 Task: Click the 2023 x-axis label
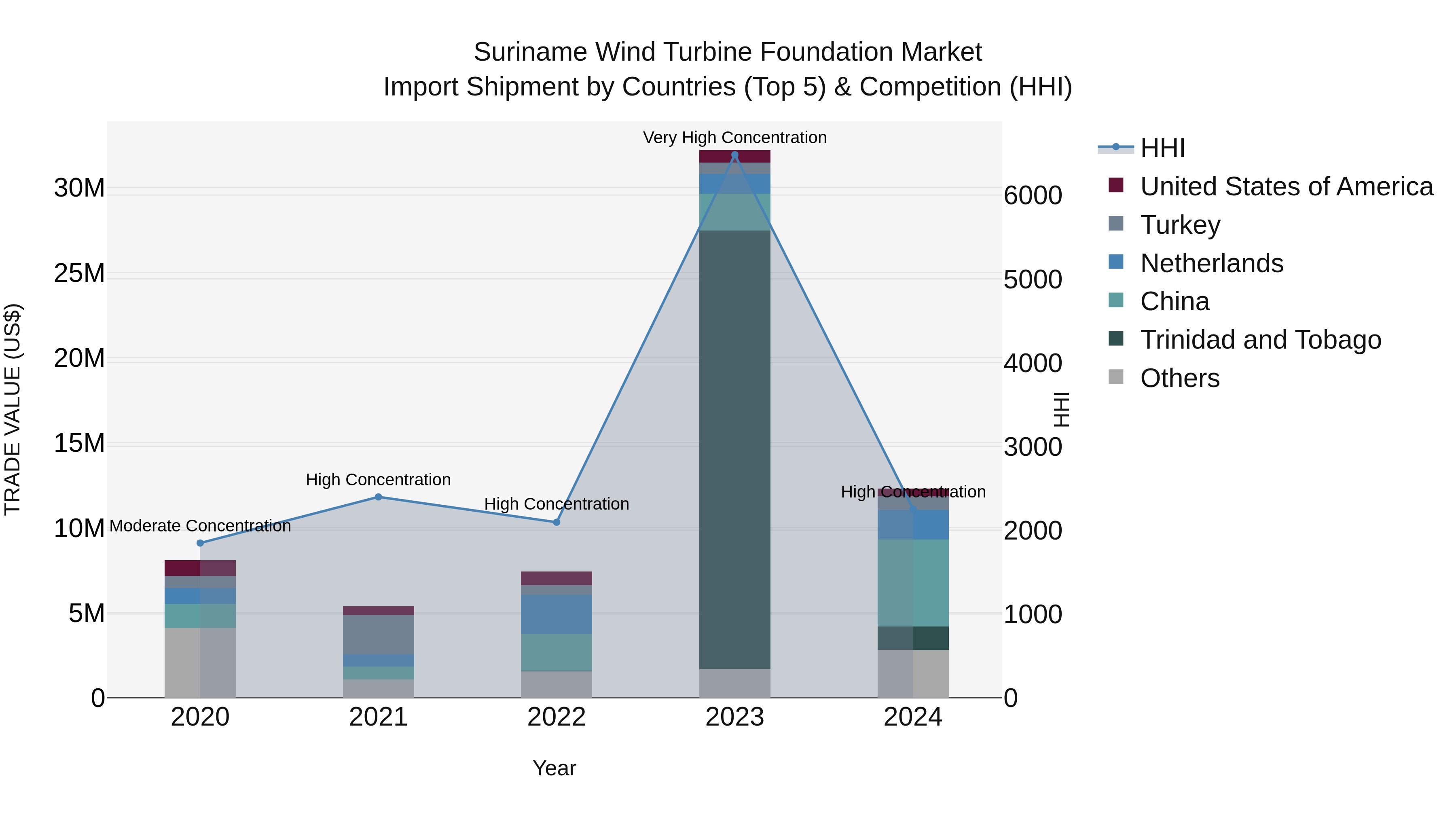tap(735, 717)
